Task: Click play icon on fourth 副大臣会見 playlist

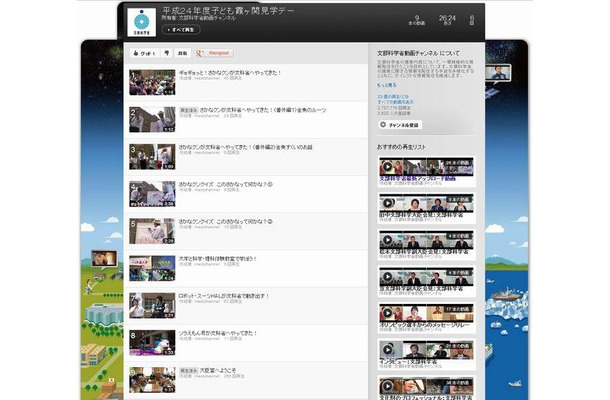Action: pos(387,277)
